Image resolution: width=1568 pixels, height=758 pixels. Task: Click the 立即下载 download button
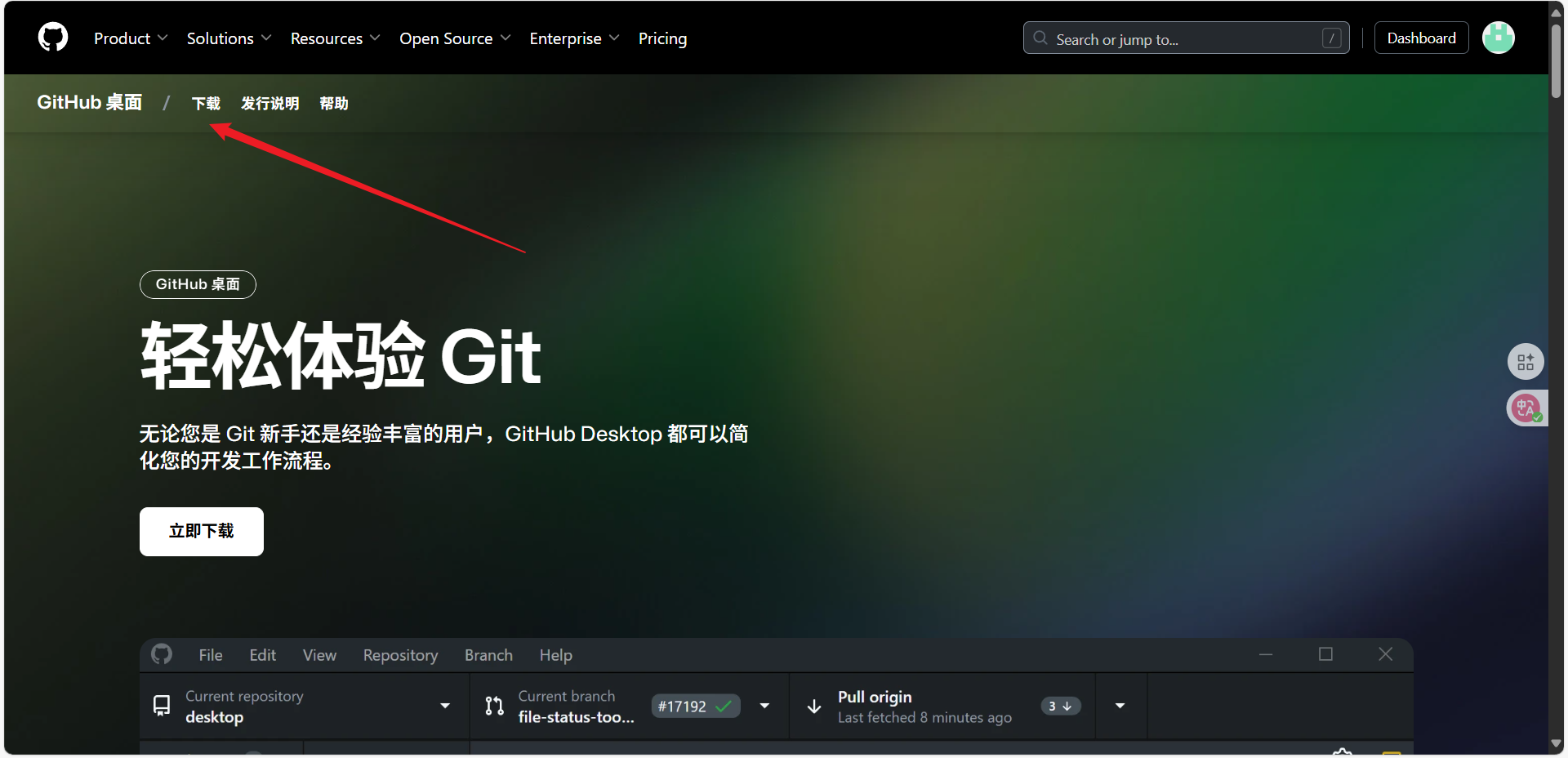(x=201, y=531)
